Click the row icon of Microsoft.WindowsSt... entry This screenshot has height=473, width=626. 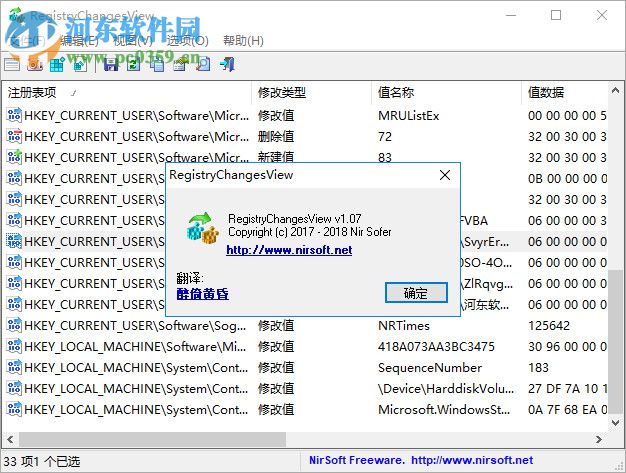[x=14, y=409]
